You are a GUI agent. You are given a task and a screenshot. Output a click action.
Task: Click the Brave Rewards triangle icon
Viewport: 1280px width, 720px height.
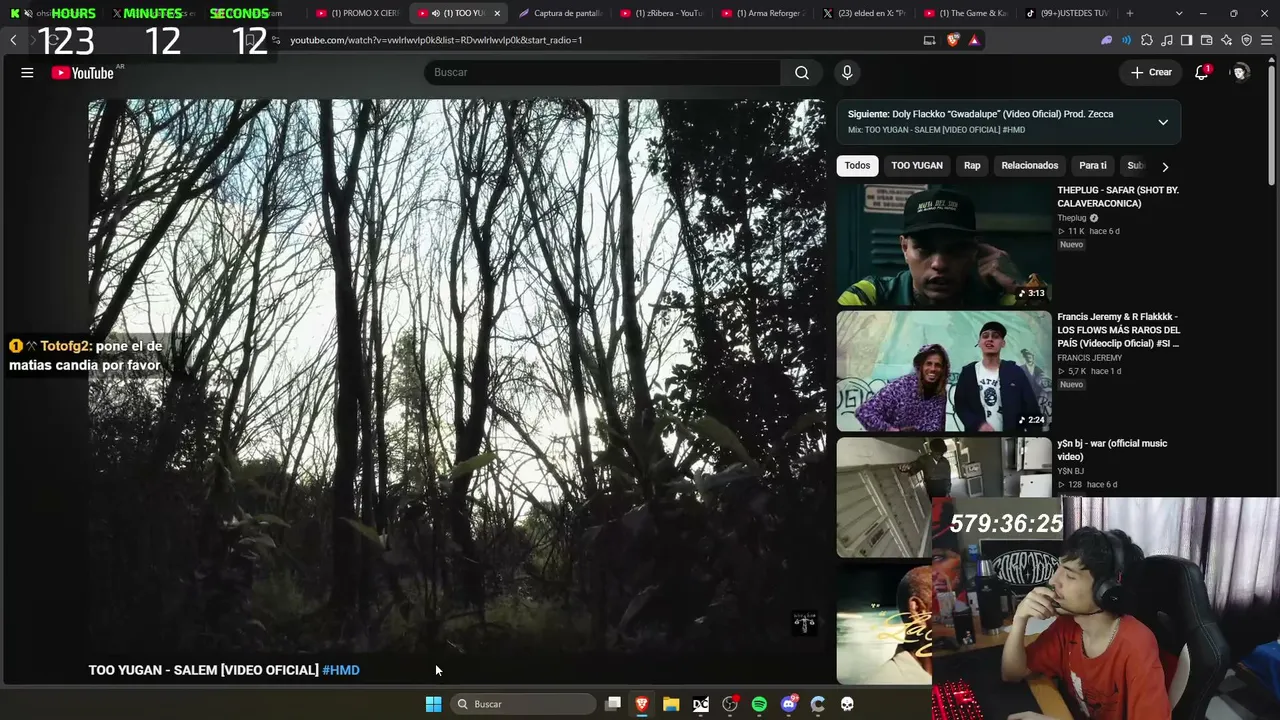(974, 40)
